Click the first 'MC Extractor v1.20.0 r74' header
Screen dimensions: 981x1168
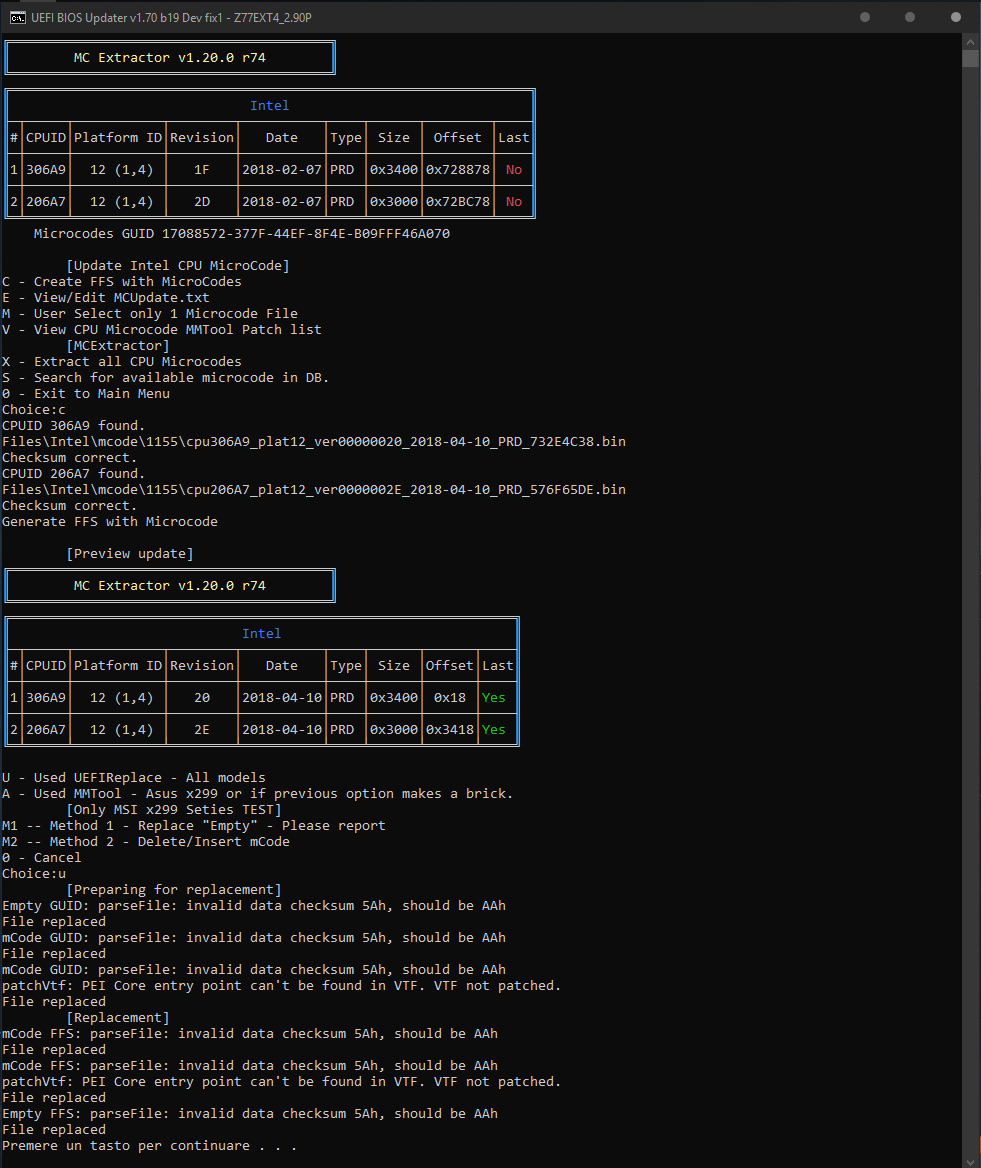coord(170,57)
